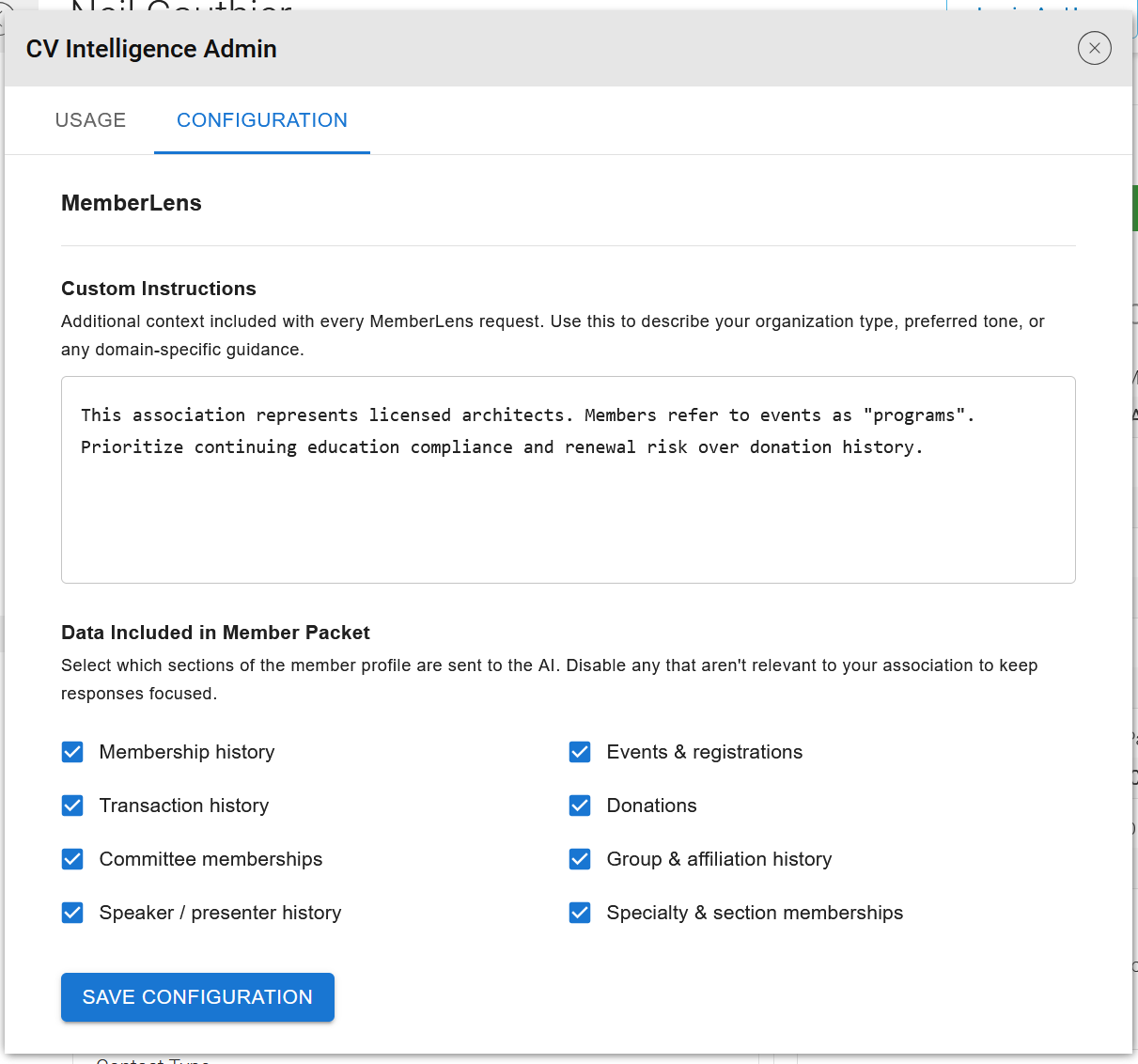Disable the Donations checkbox
Screen dimensions: 1138x1064
(x=580, y=806)
